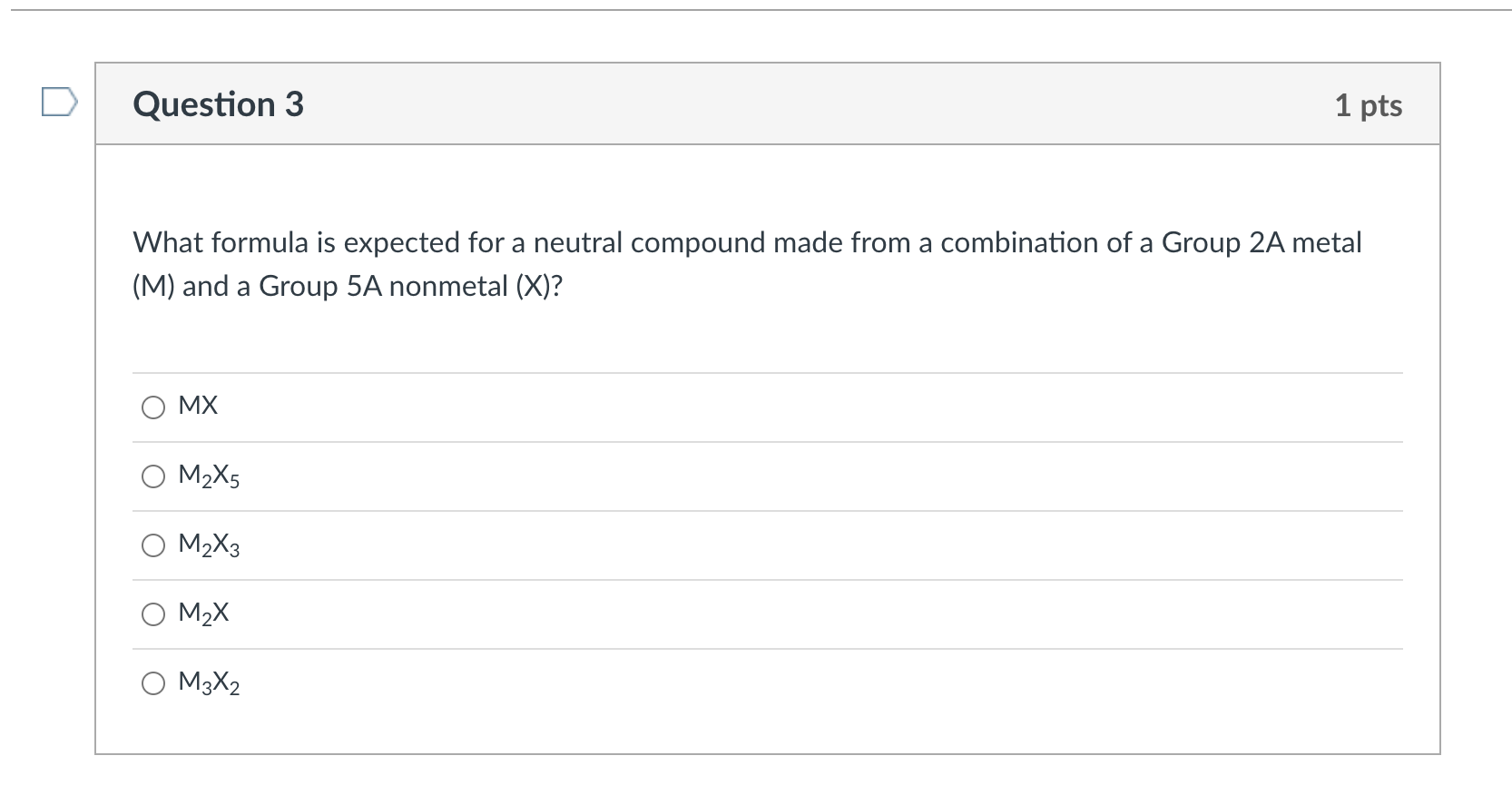This screenshot has width=1512, height=795.
Task: Click the M3X2 answer label text
Action: (210, 682)
